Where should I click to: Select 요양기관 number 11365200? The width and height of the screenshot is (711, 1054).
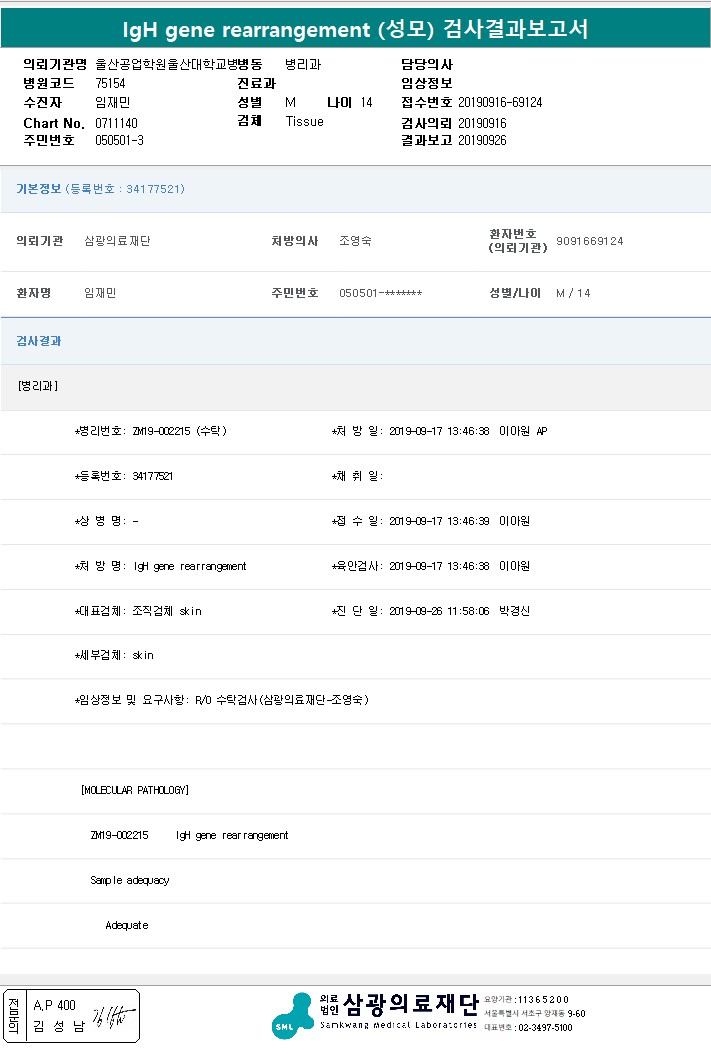click(543, 1000)
